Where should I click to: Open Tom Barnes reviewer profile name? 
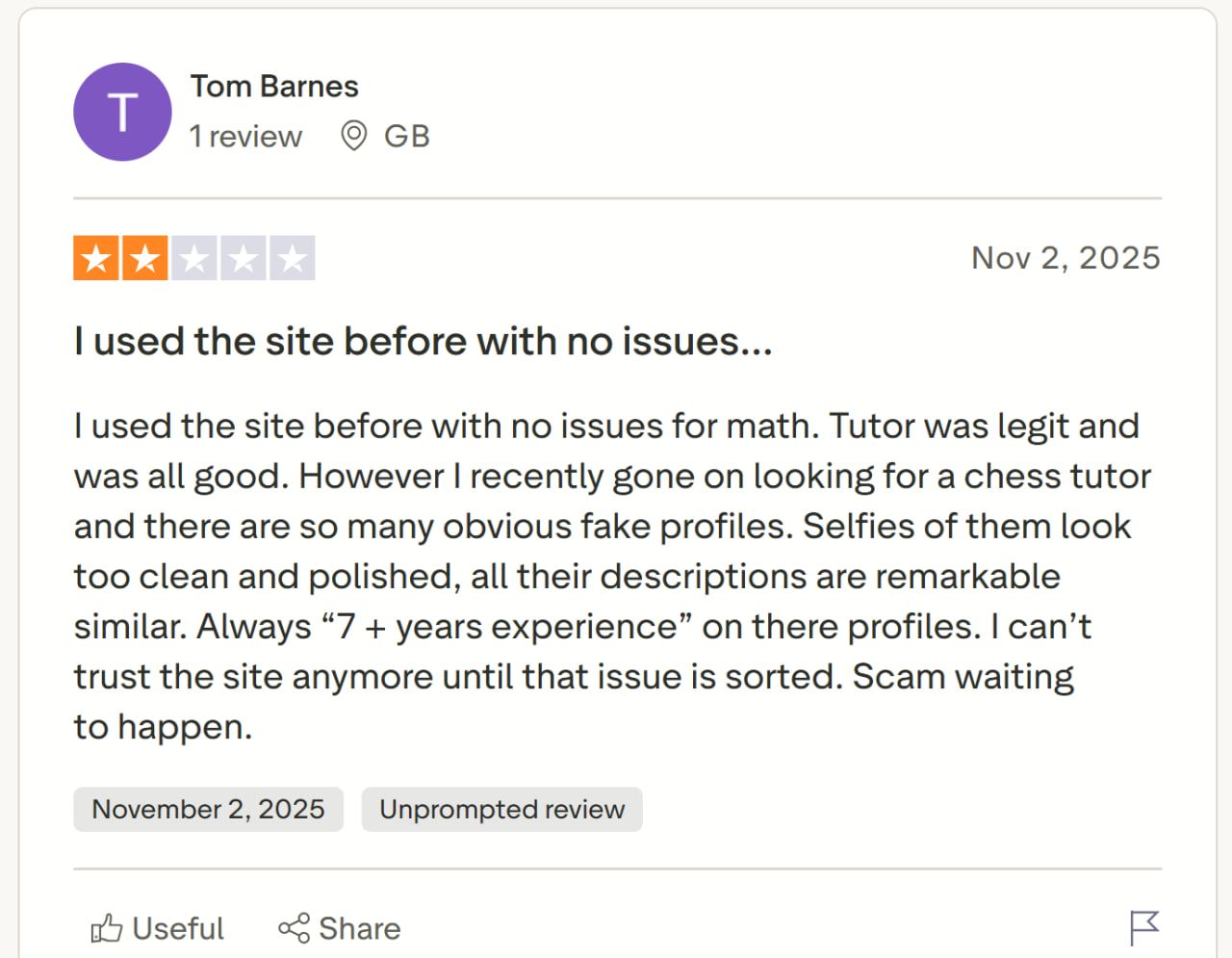pos(274,86)
